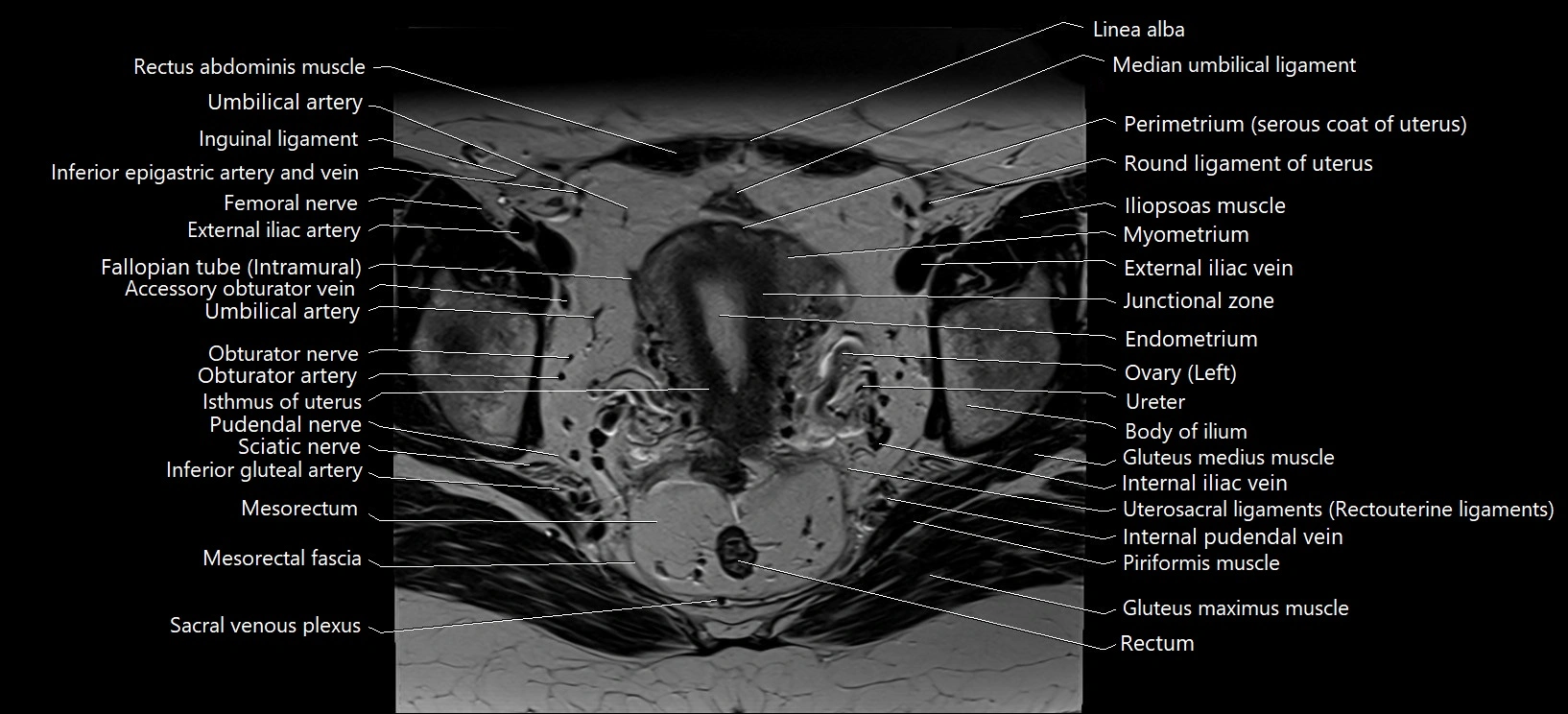
Task: Click the 'Endometrium' label
Action: [1191, 340]
